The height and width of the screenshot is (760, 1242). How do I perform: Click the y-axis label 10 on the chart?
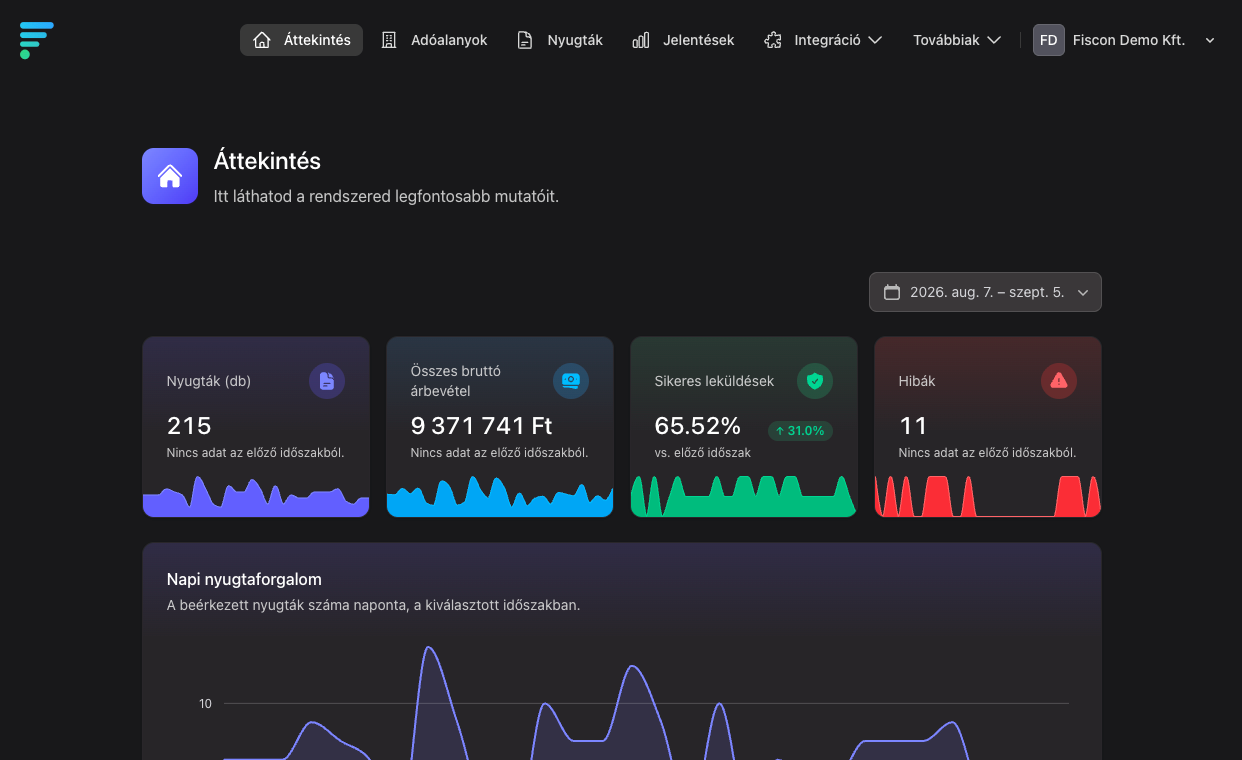pos(205,704)
